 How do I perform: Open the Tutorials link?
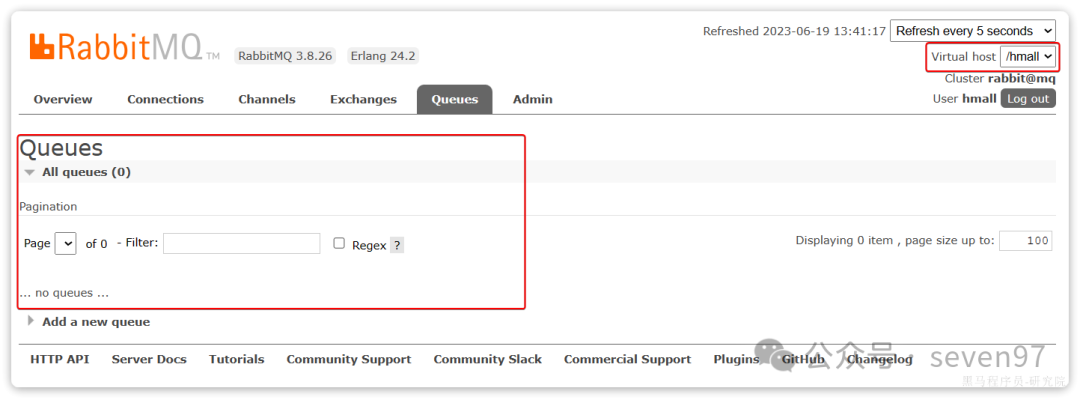point(236,359)
